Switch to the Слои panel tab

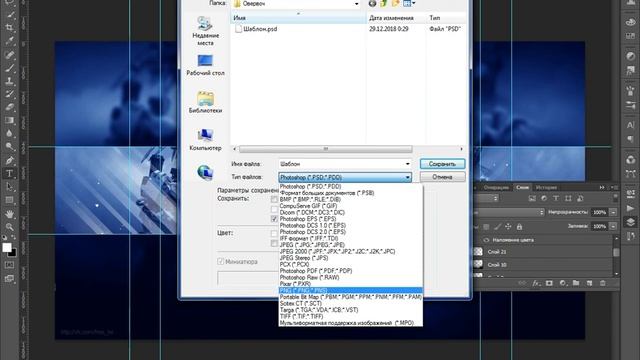[522, 188]
